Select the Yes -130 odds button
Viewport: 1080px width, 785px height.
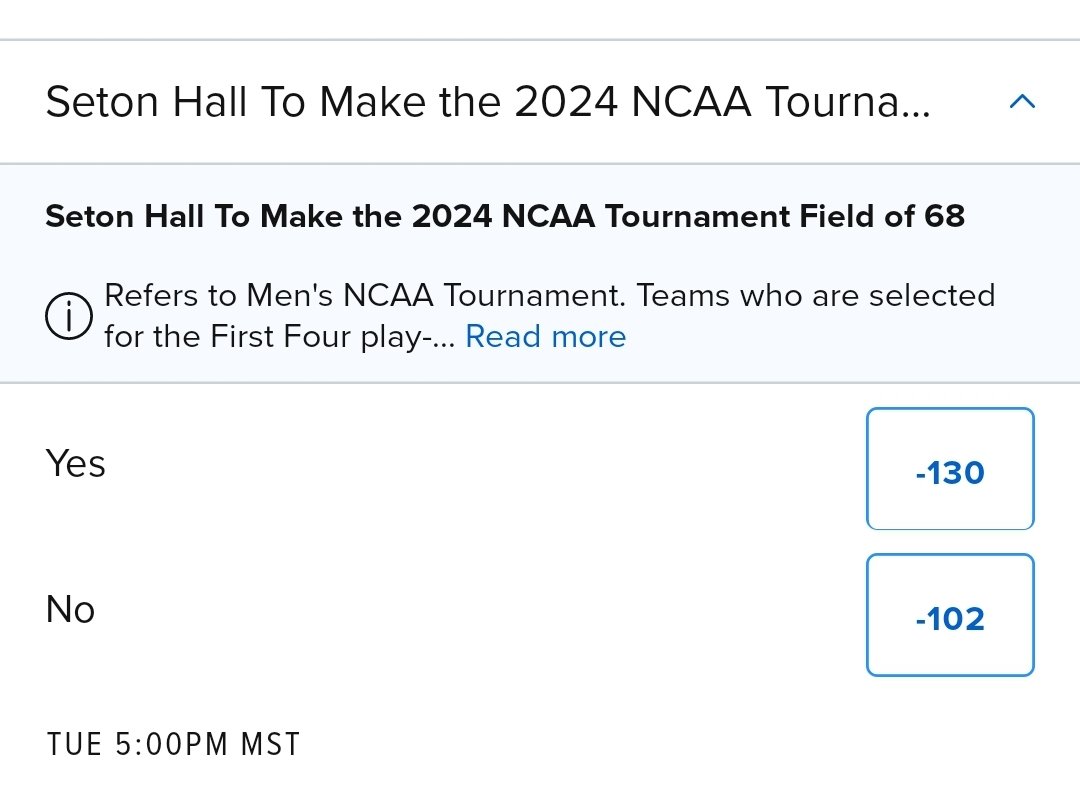point(949,469)
